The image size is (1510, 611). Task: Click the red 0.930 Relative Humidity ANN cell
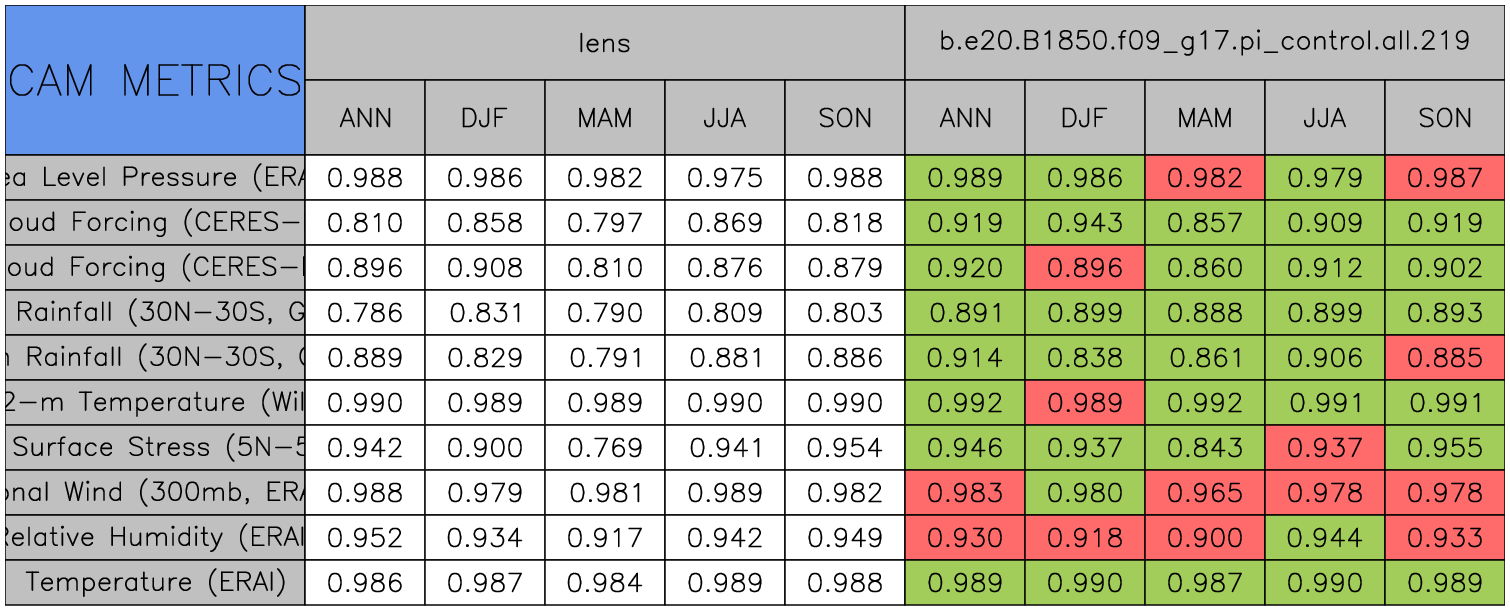(964, 537)
